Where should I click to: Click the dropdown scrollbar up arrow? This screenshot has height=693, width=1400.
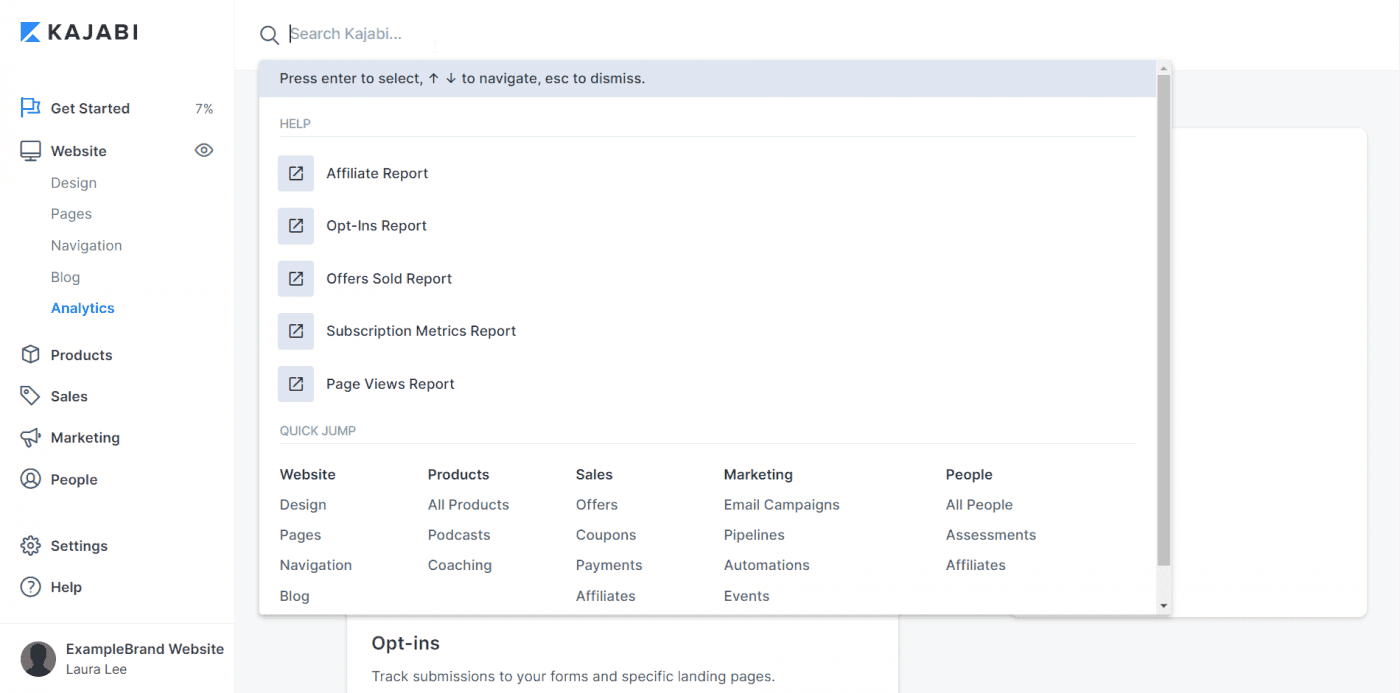coord(1163,68)
